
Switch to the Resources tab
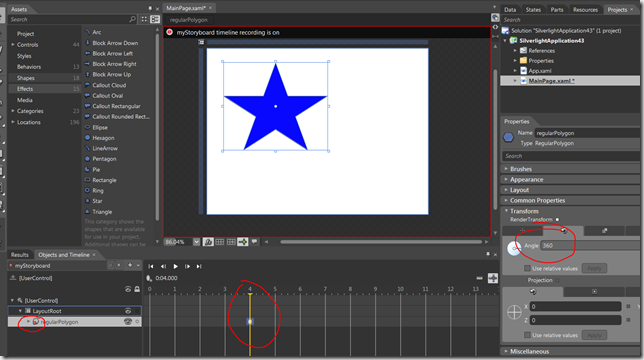coord(585,9)
